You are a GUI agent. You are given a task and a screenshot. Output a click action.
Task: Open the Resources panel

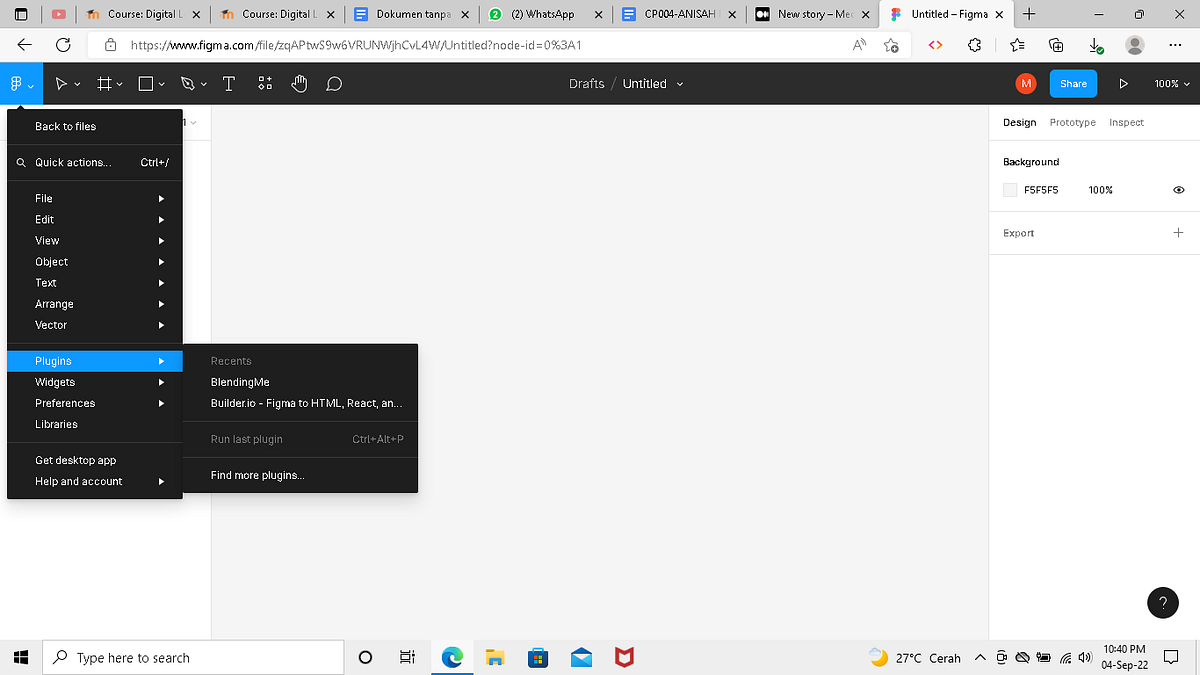(264, 83)
